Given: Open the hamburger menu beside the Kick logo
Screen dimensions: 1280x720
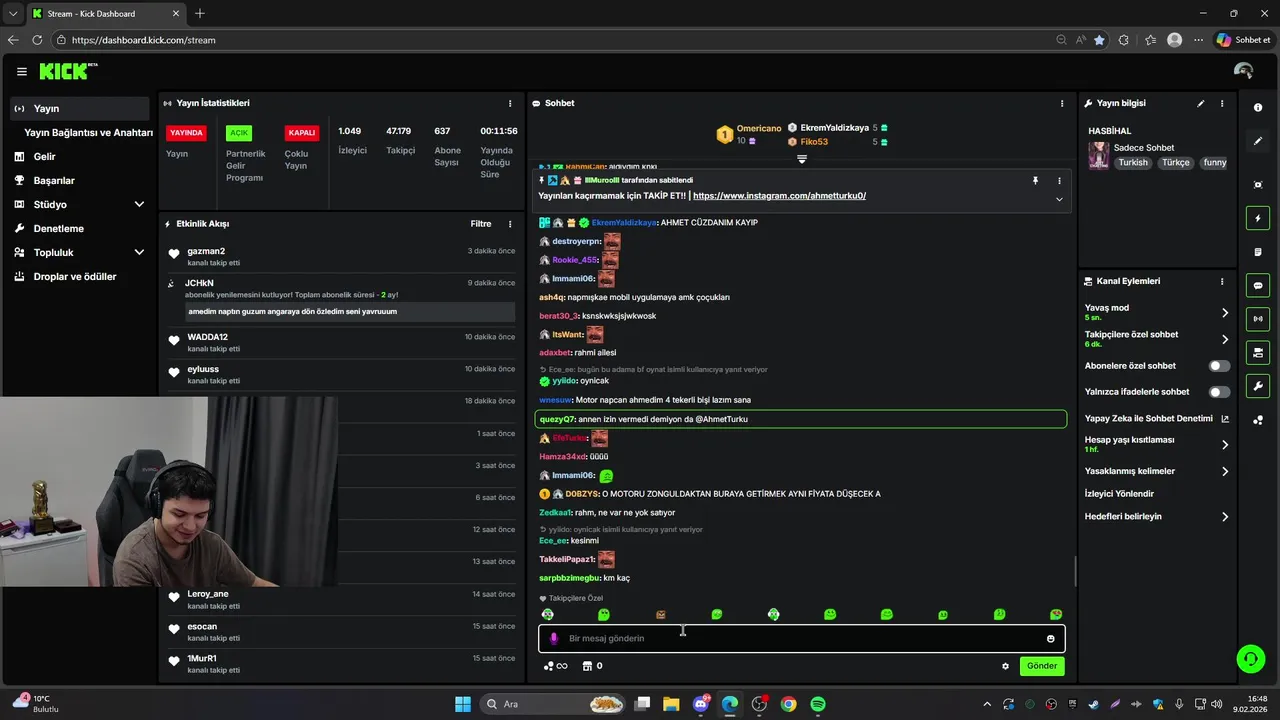Looking at the screenshot, I should [x=22, y=72].
